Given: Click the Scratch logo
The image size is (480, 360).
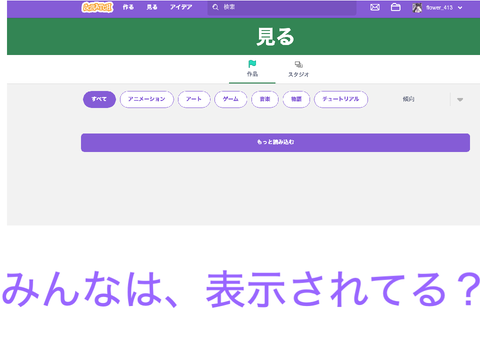Looking at the screenshot, I should pos(97,7).
